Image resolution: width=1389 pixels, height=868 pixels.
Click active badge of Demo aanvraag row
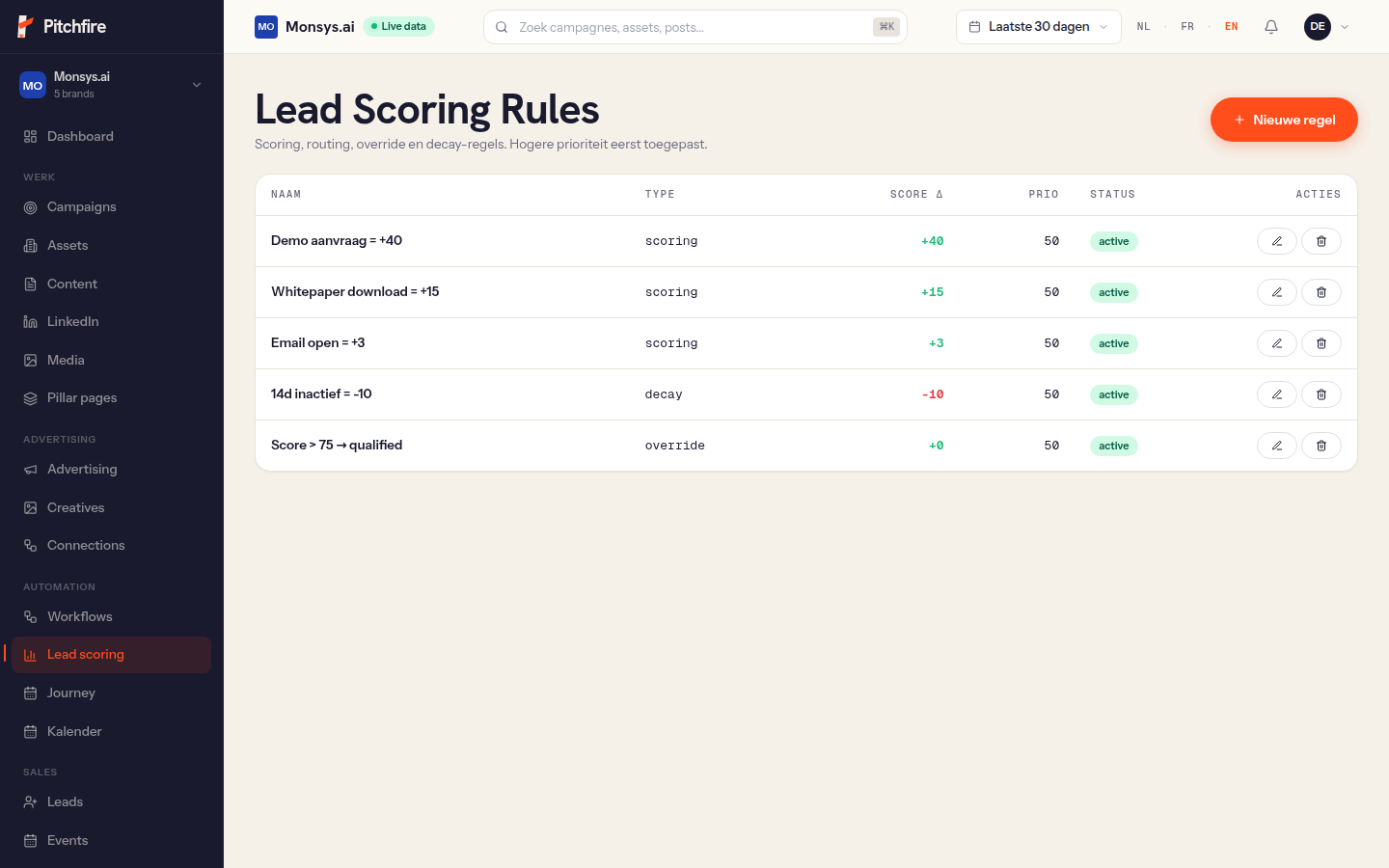[x=1114, y=242]
